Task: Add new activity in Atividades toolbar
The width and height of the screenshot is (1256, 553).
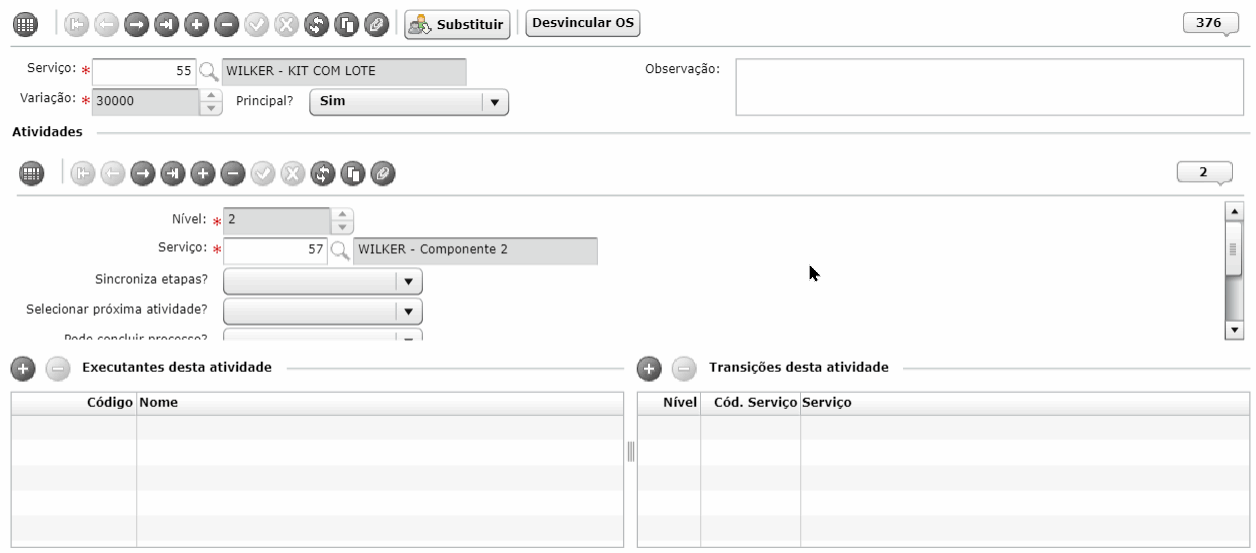Action: (x=202, y=173)
